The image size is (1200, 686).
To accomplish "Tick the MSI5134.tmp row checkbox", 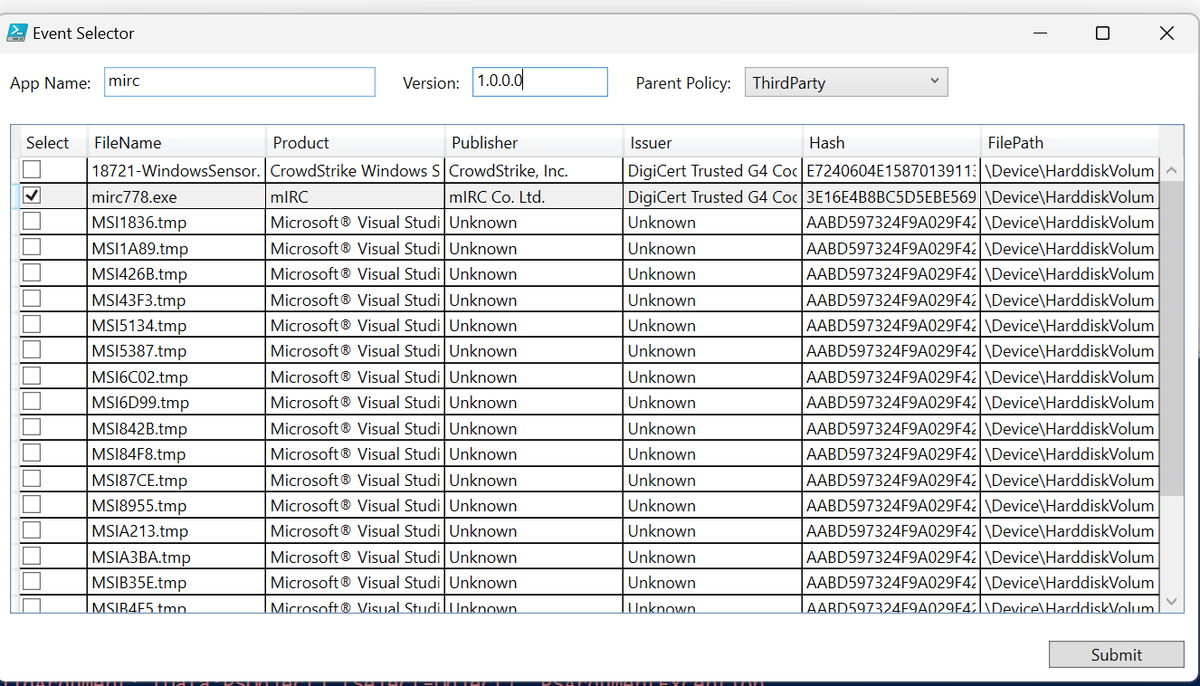I will [x=32, y=325].
